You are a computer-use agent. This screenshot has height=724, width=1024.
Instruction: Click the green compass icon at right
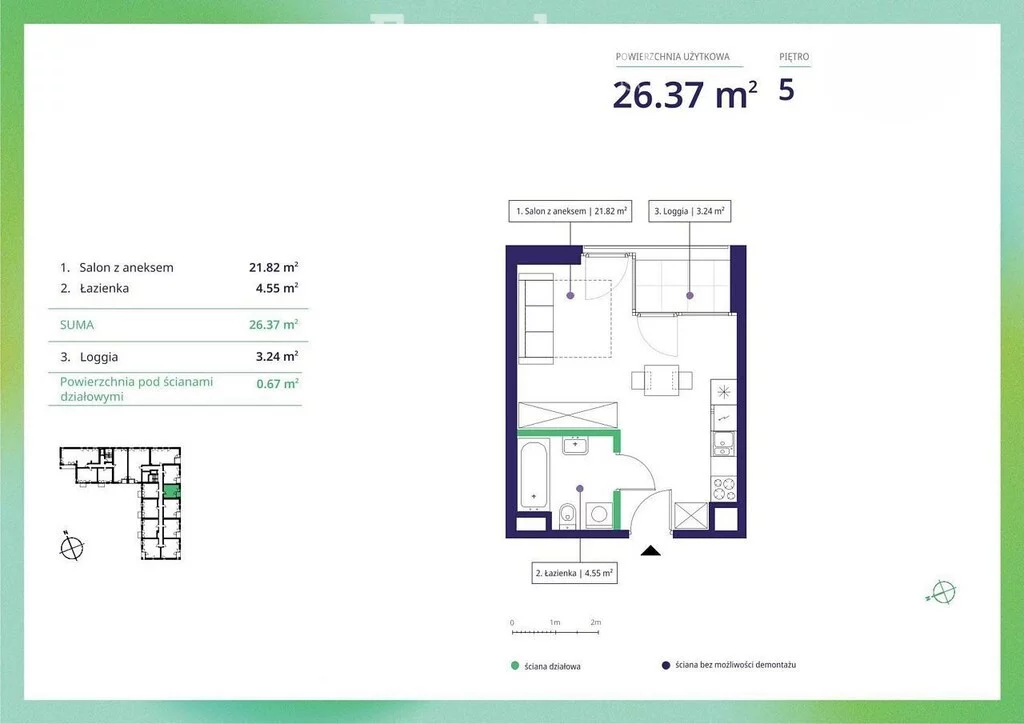click(x=942, y=592)
